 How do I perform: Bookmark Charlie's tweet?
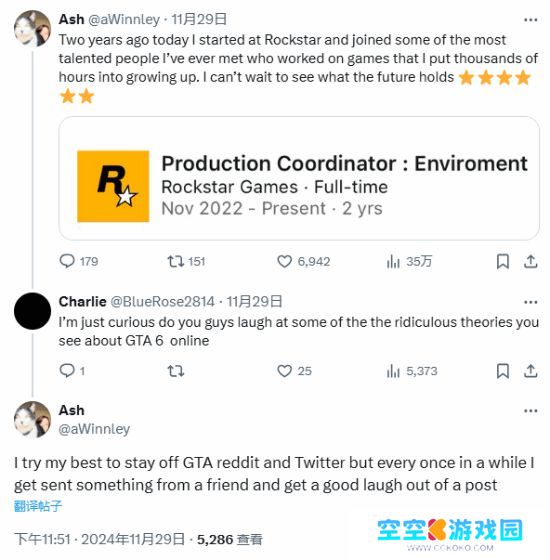point(503,371)
